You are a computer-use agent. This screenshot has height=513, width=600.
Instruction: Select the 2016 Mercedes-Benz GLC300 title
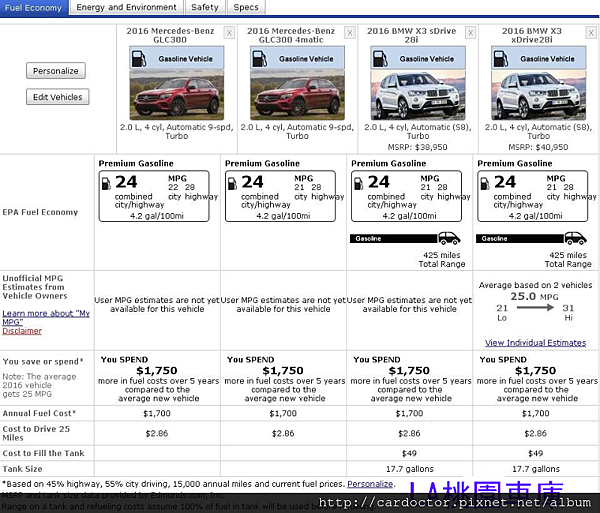pyautogui.click(x=170, y=35)
